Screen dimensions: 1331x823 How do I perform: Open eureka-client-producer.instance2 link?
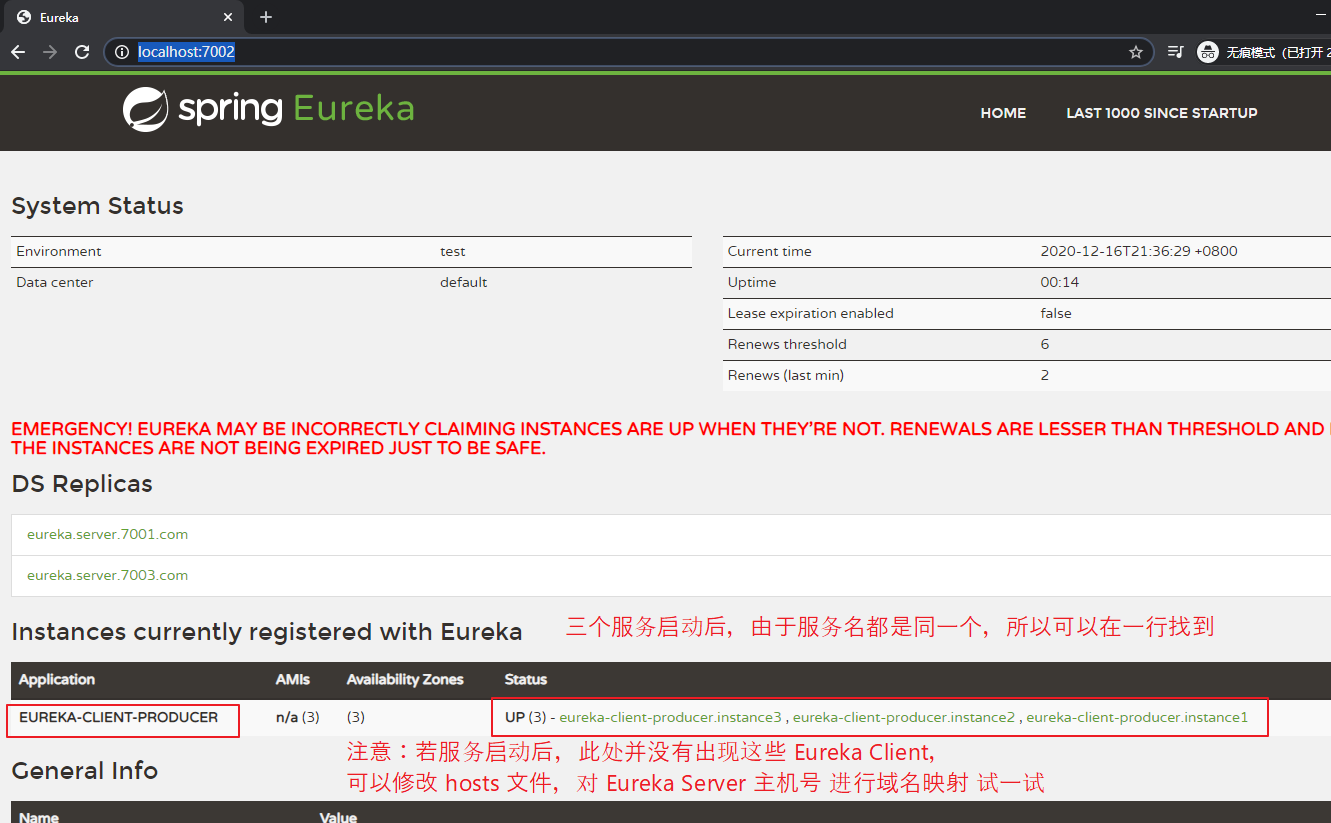tap(904, 717)
